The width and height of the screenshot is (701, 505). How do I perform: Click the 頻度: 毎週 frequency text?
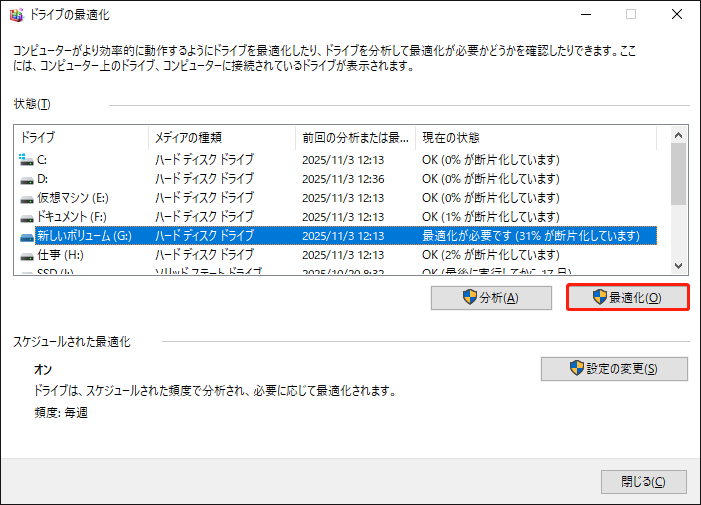(61, 412)
